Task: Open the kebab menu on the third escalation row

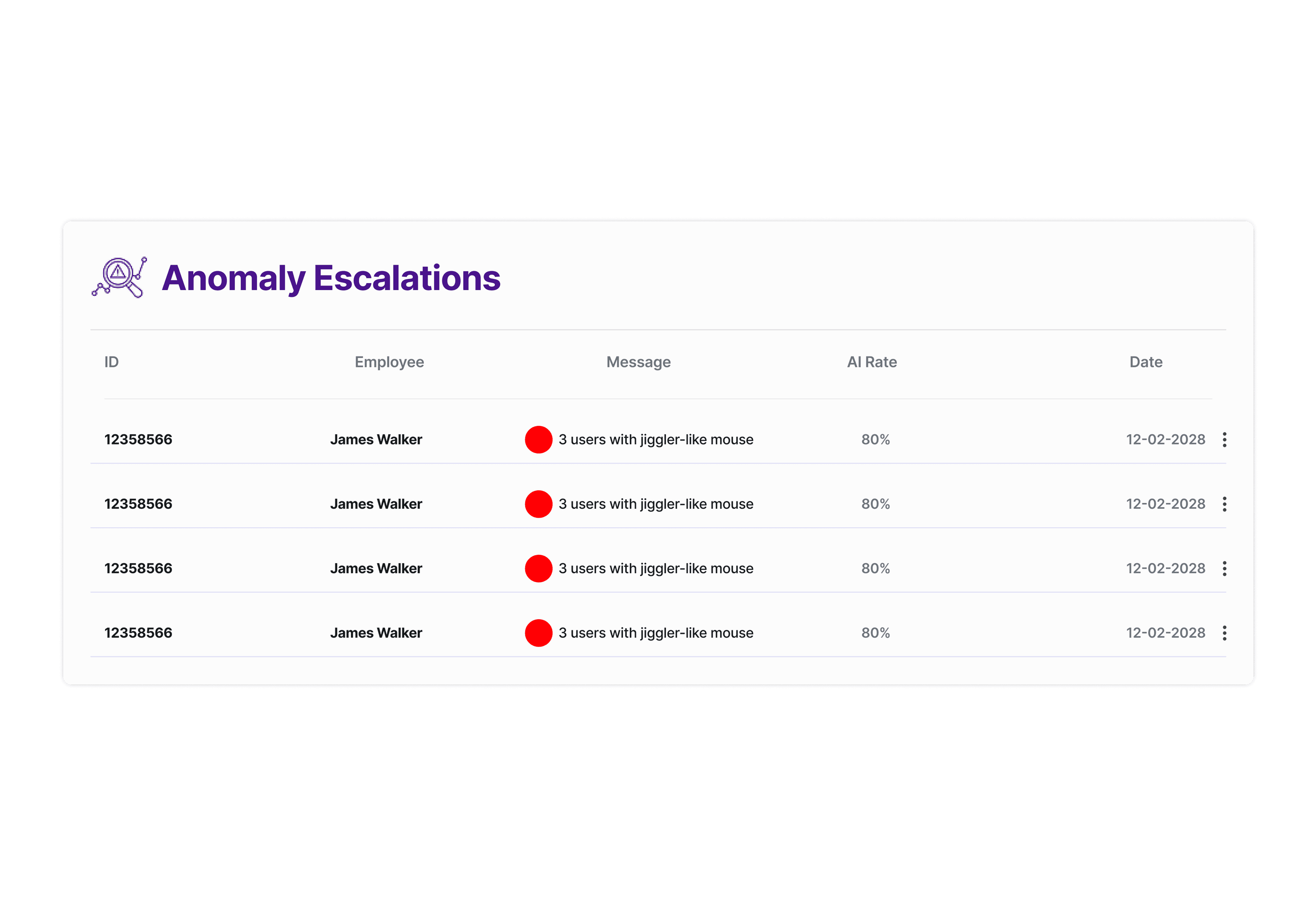Action: tap(1225, 568)
